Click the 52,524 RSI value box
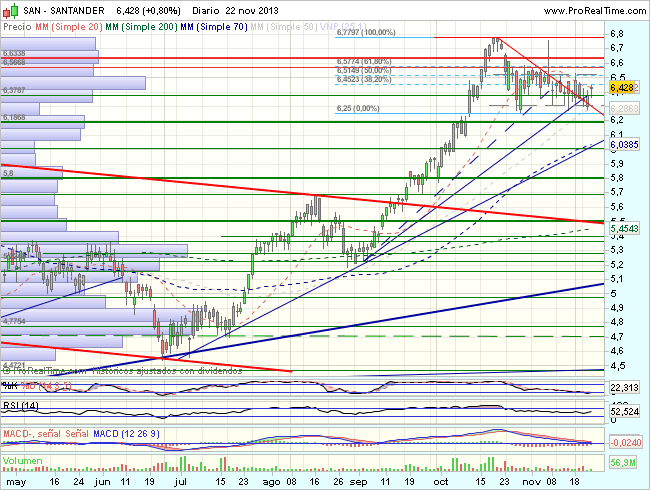Image resolution: width=650 pixels, height=490 pixels. pos(624,412)
